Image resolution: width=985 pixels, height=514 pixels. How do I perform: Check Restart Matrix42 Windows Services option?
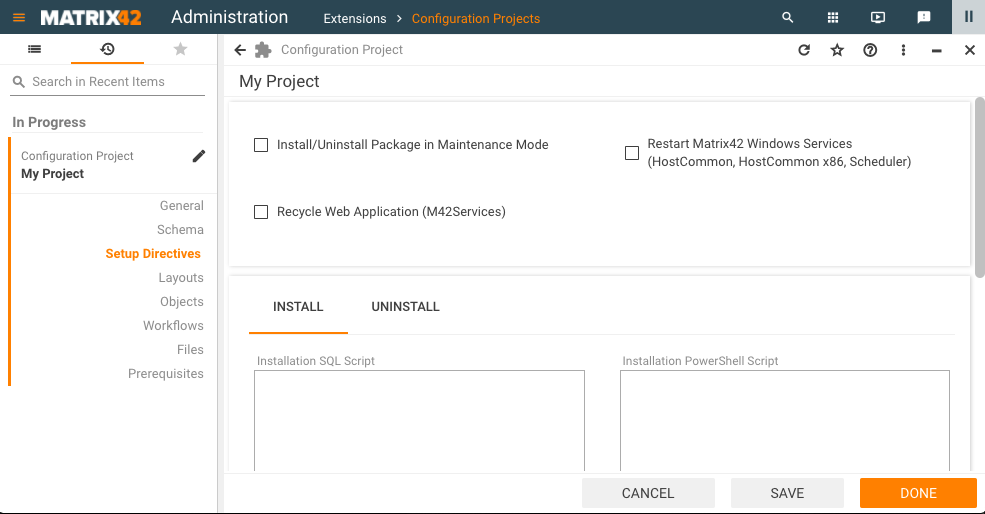tap(632, 153)
